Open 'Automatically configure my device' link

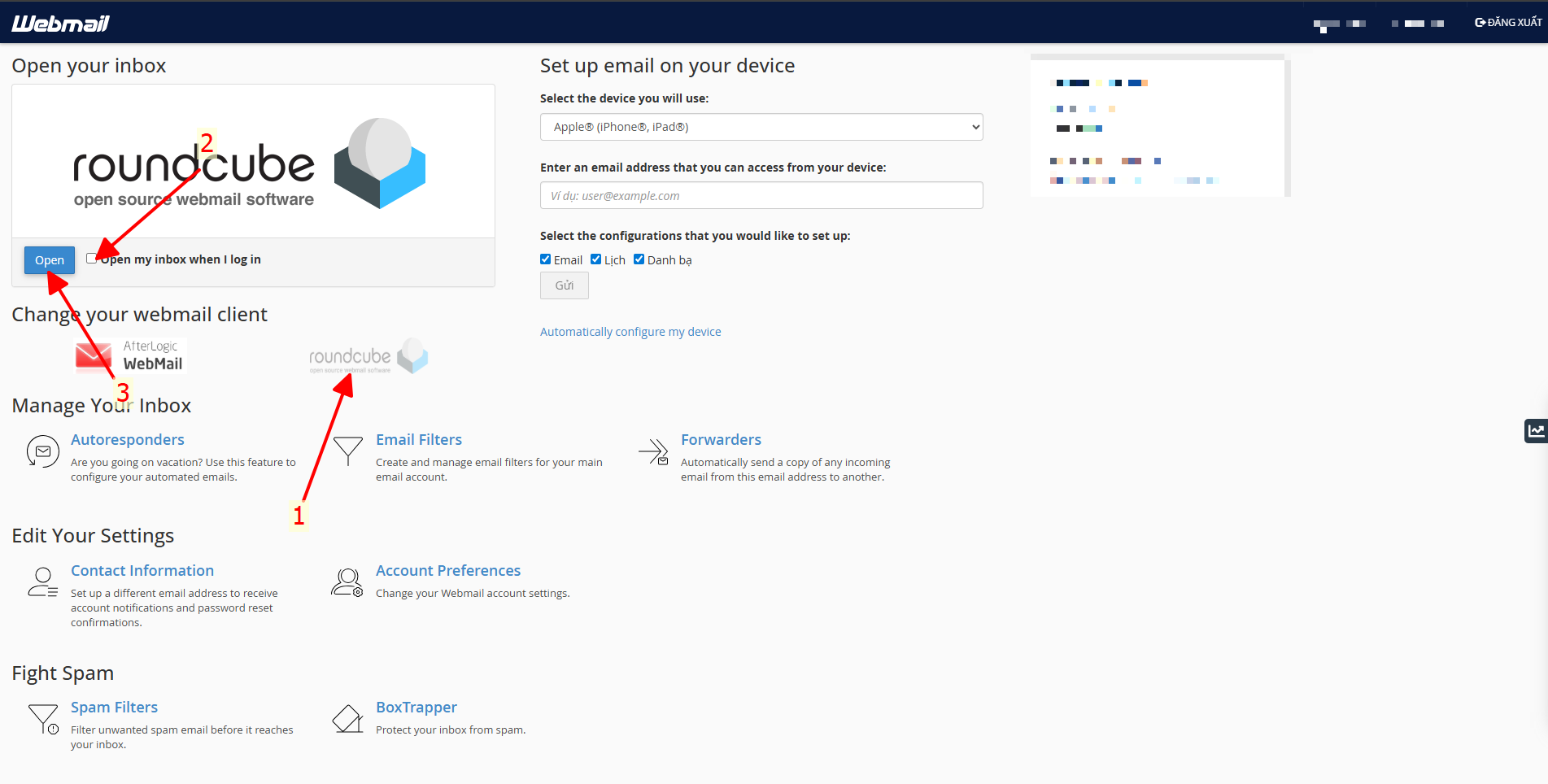click(630, 332)
